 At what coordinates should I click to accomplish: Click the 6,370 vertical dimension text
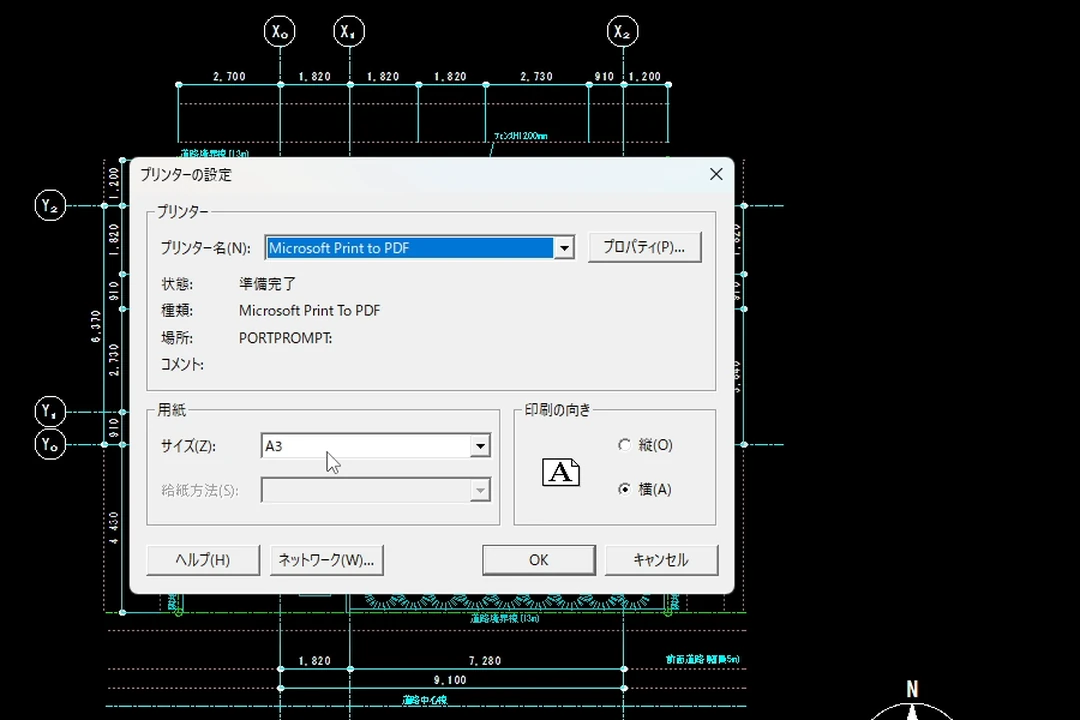coord(96,327)
